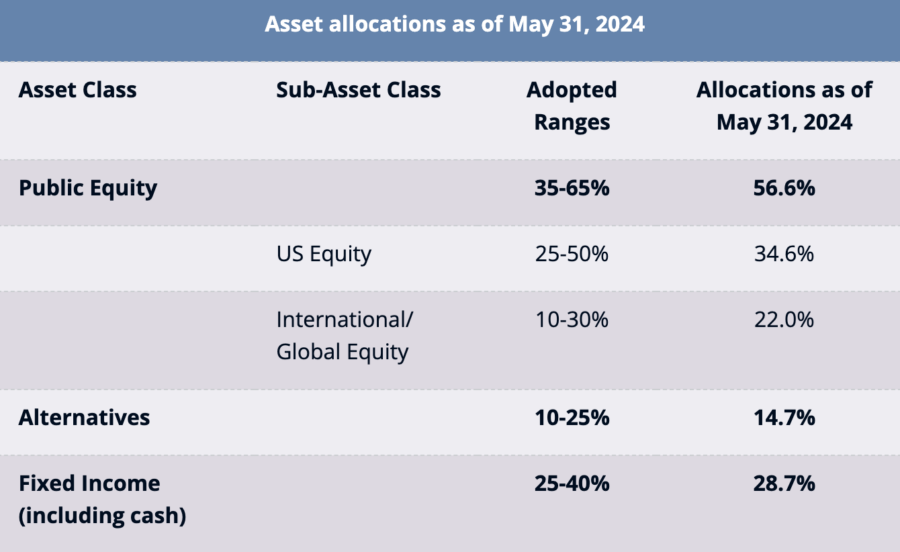Click the "Alternatives" row label

coord(84,418)
